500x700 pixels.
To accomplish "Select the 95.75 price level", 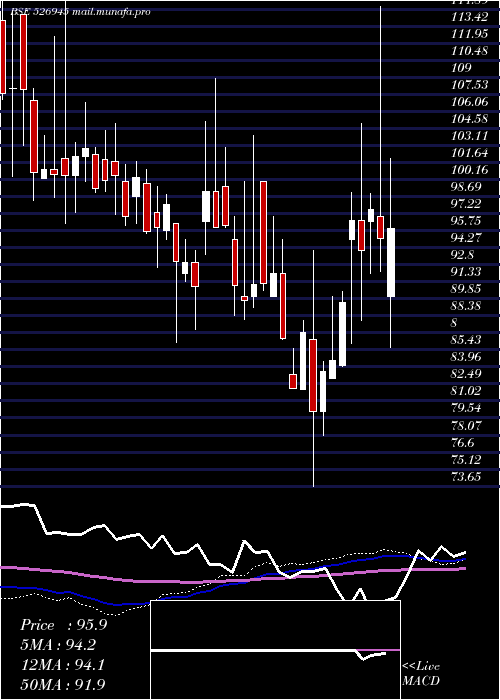I will pos(466,221).
